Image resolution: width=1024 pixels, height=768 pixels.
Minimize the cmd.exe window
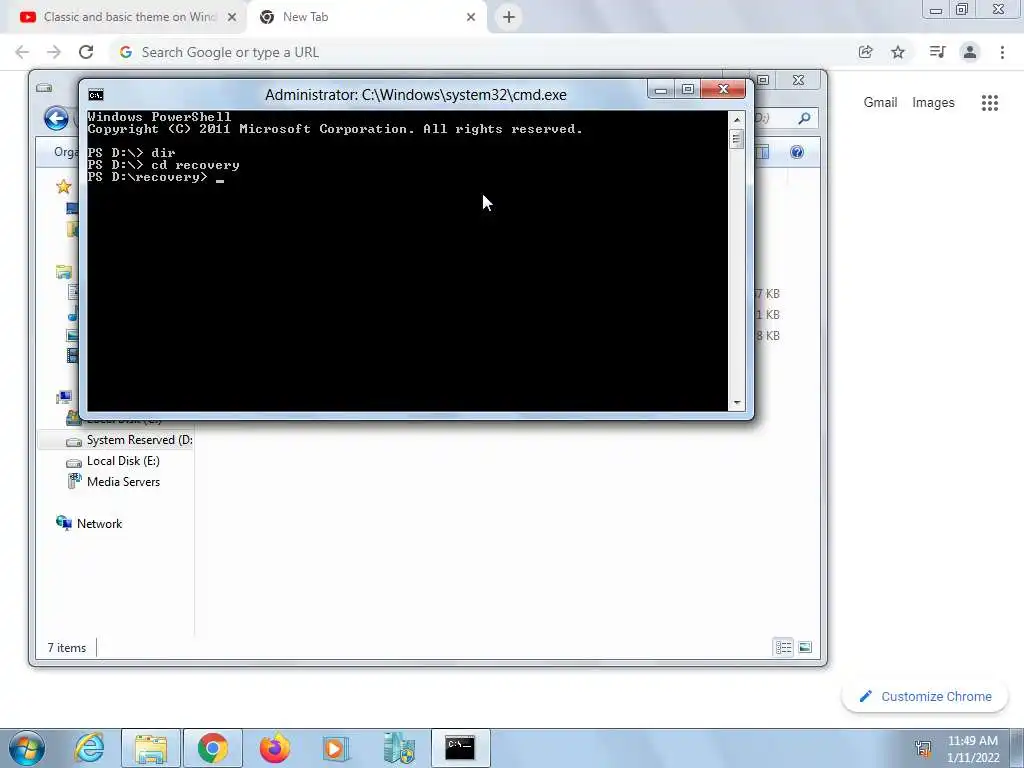tap(661, 89)
